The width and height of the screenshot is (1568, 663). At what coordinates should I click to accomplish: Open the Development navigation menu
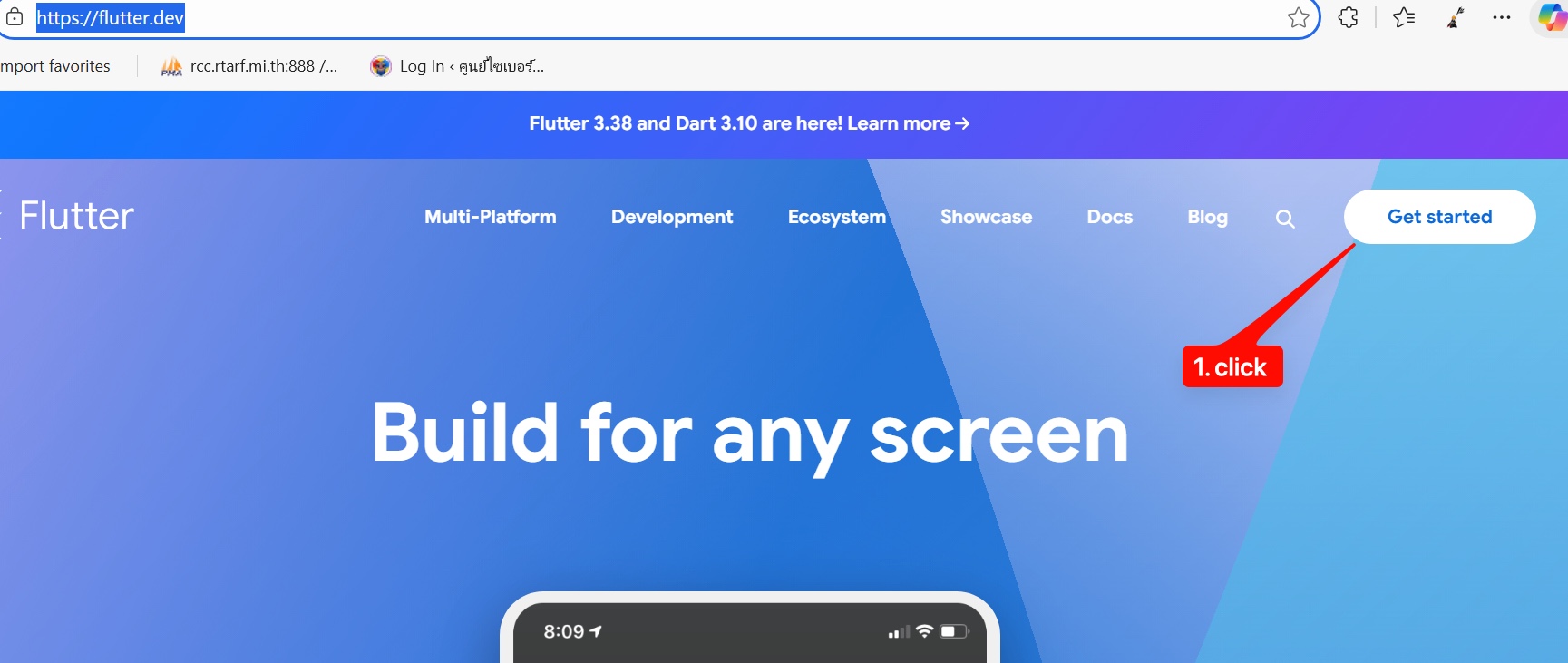[671, 217]
